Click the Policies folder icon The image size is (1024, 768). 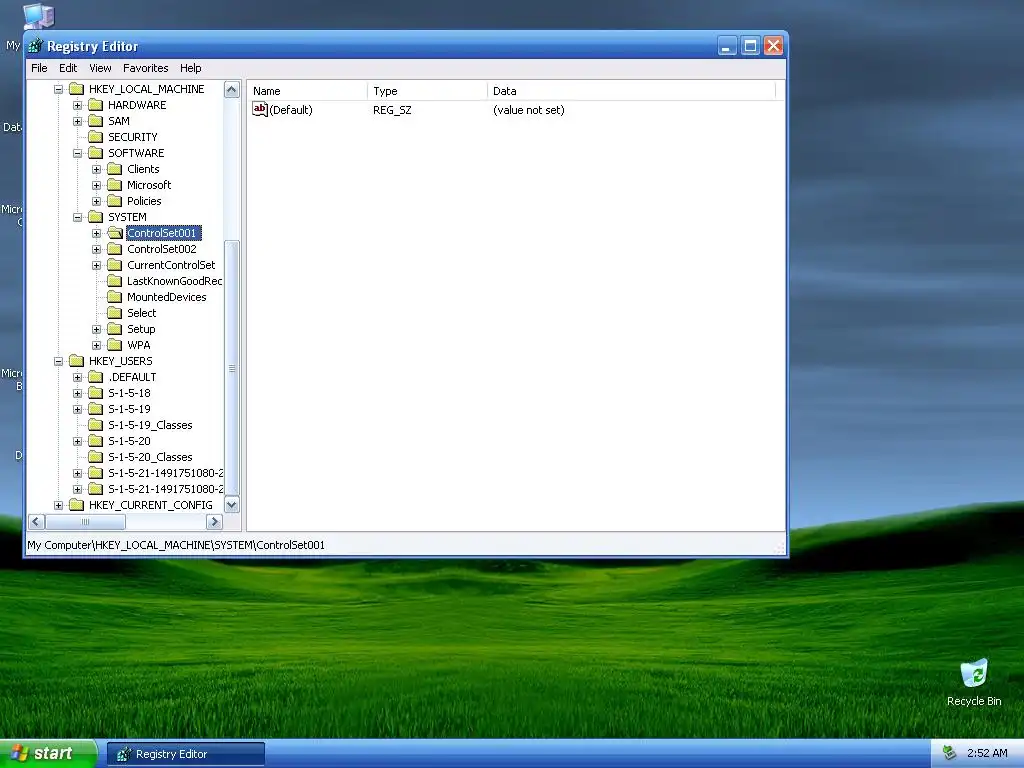(x=114, y=200)
